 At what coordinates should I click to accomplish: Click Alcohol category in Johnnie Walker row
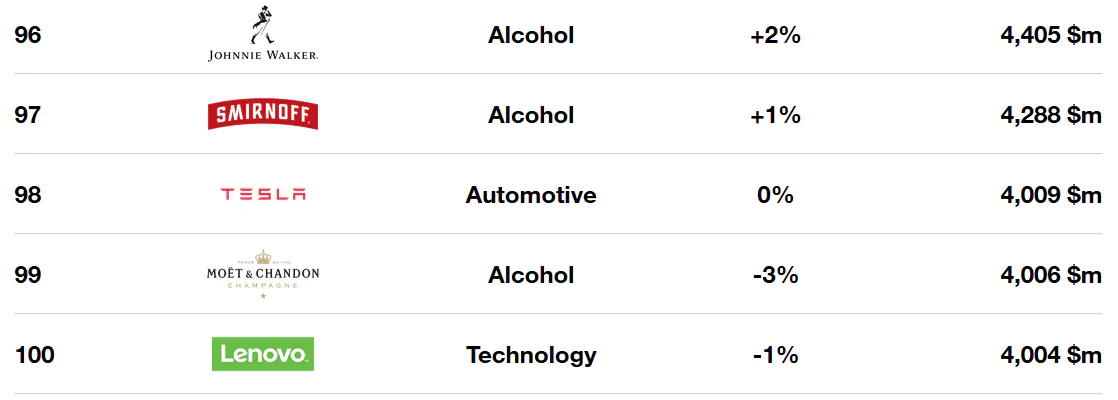coord(530,35)
